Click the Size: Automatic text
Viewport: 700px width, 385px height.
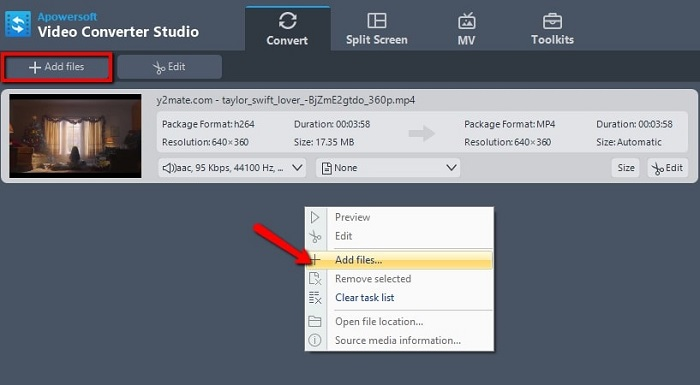[x=629, y=142]
